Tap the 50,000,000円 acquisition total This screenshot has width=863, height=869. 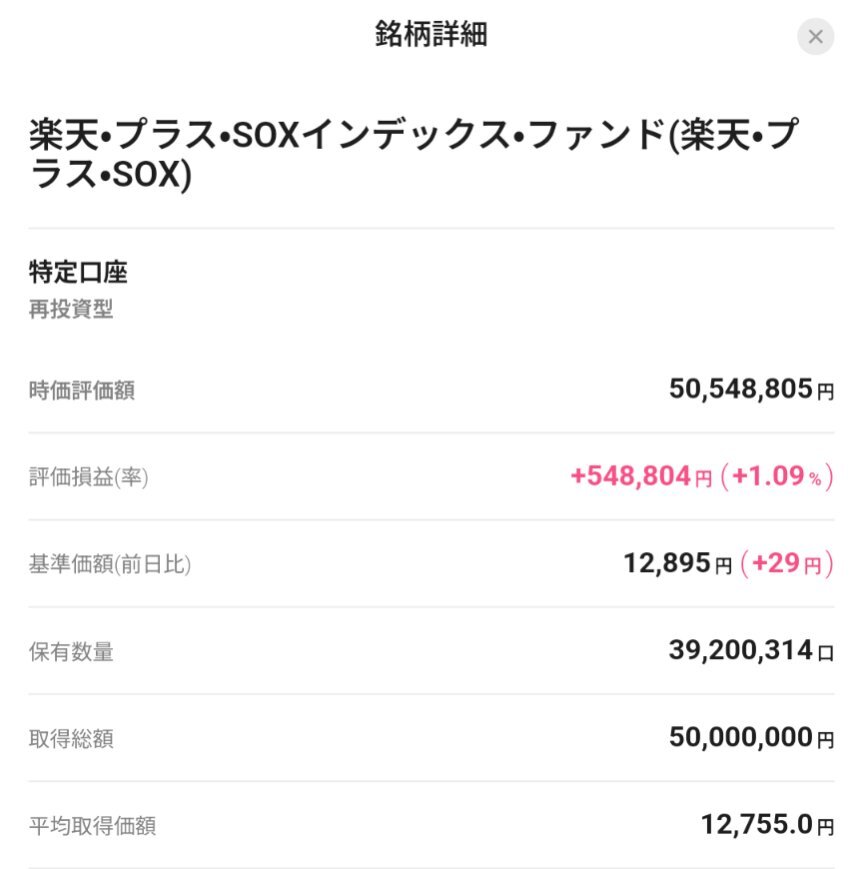751,738
